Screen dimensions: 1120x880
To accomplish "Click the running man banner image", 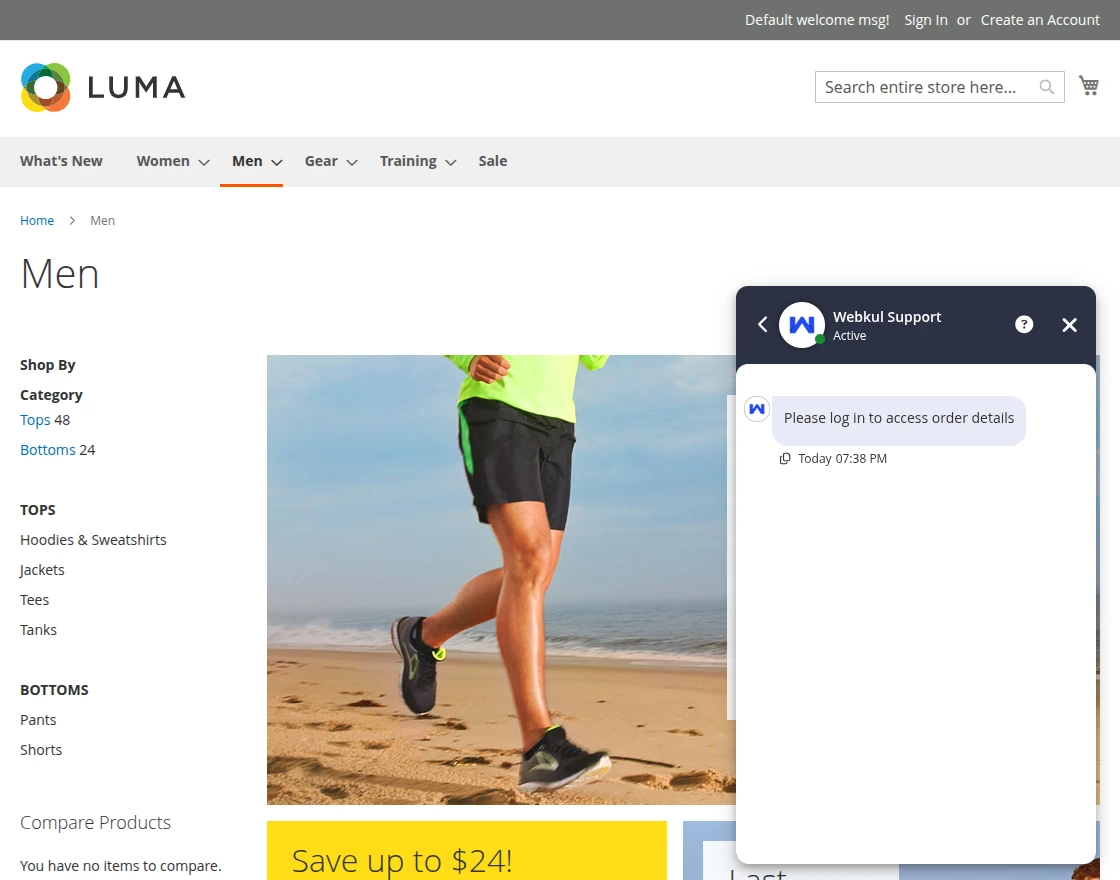I will point(501,579).
